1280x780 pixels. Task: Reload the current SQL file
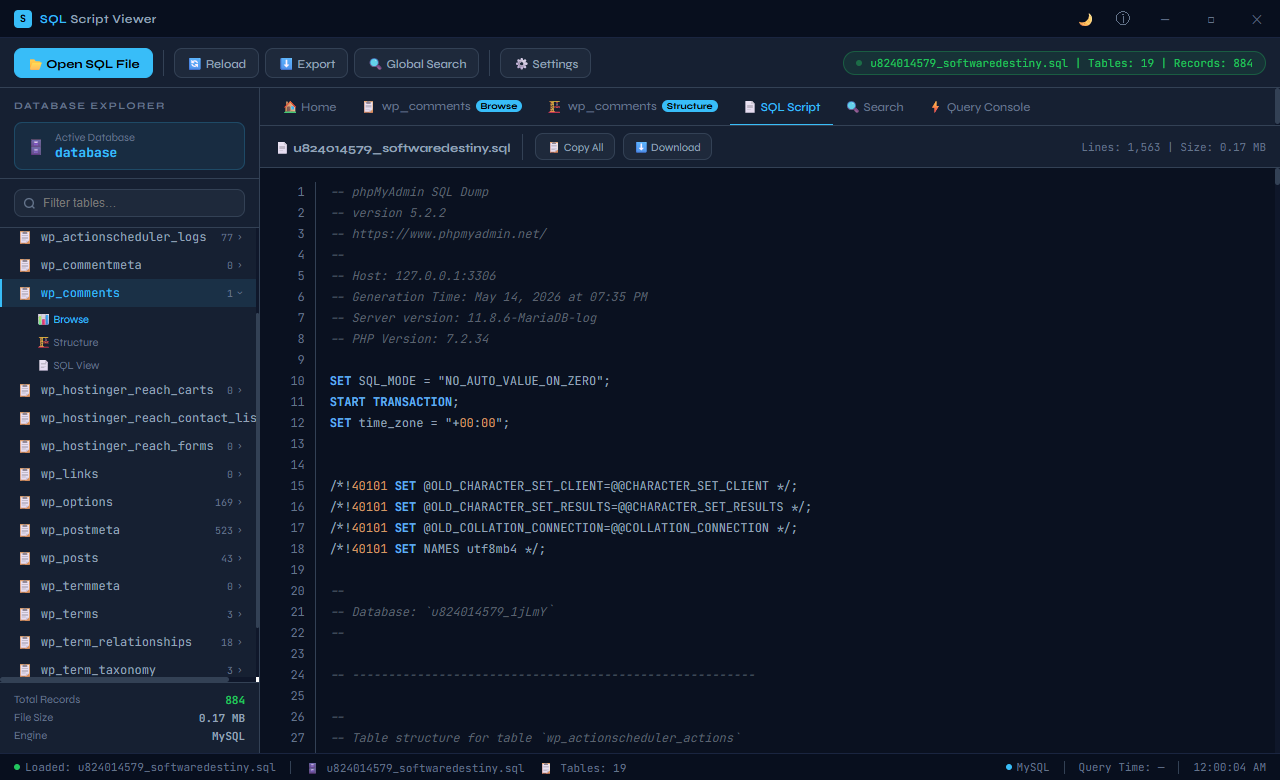point(217,63)
